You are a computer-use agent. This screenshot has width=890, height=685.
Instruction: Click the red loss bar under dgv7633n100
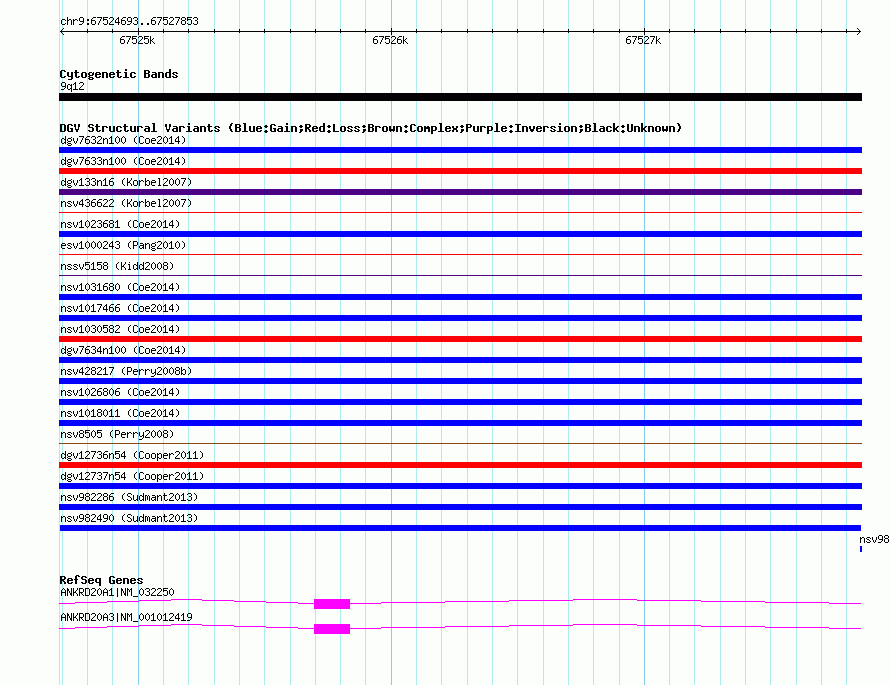[x=460, y=171]
